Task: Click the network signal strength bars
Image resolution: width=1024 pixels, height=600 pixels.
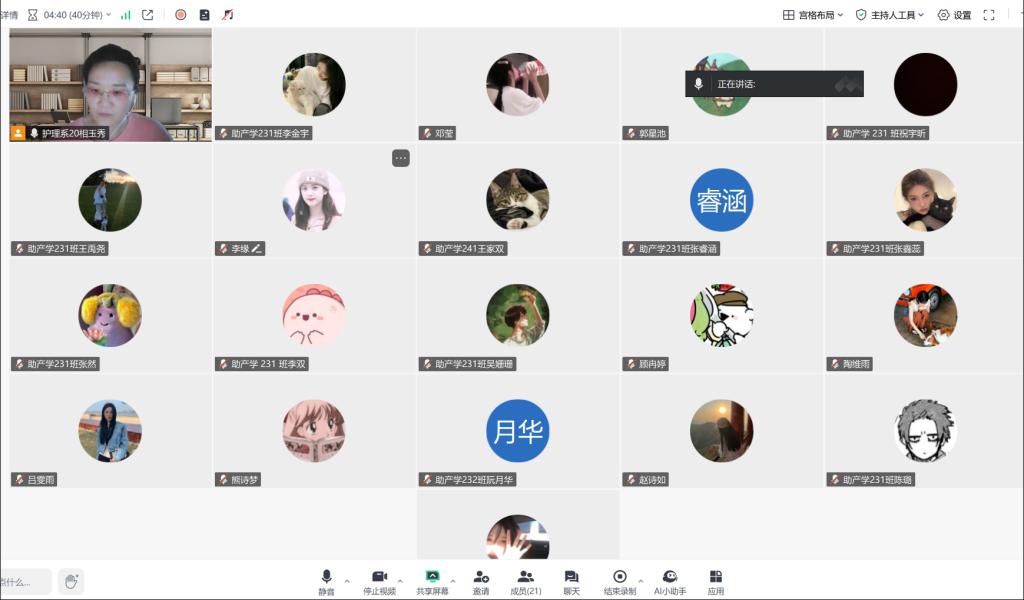Action: [126, 15]
